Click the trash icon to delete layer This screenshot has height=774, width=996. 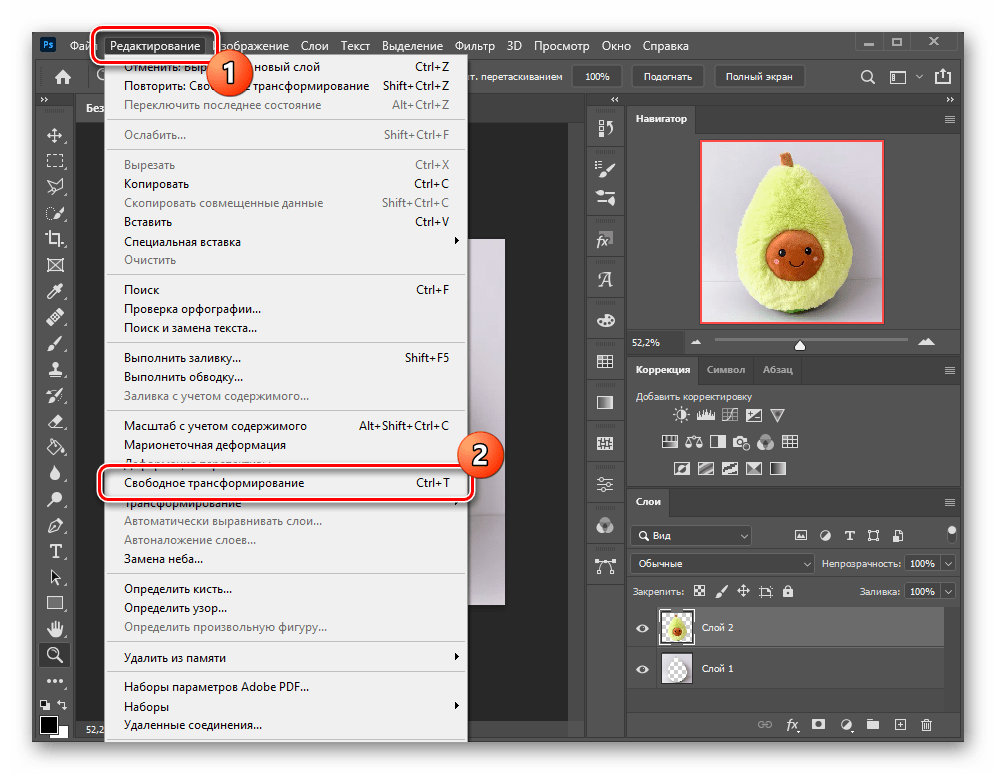926,724
